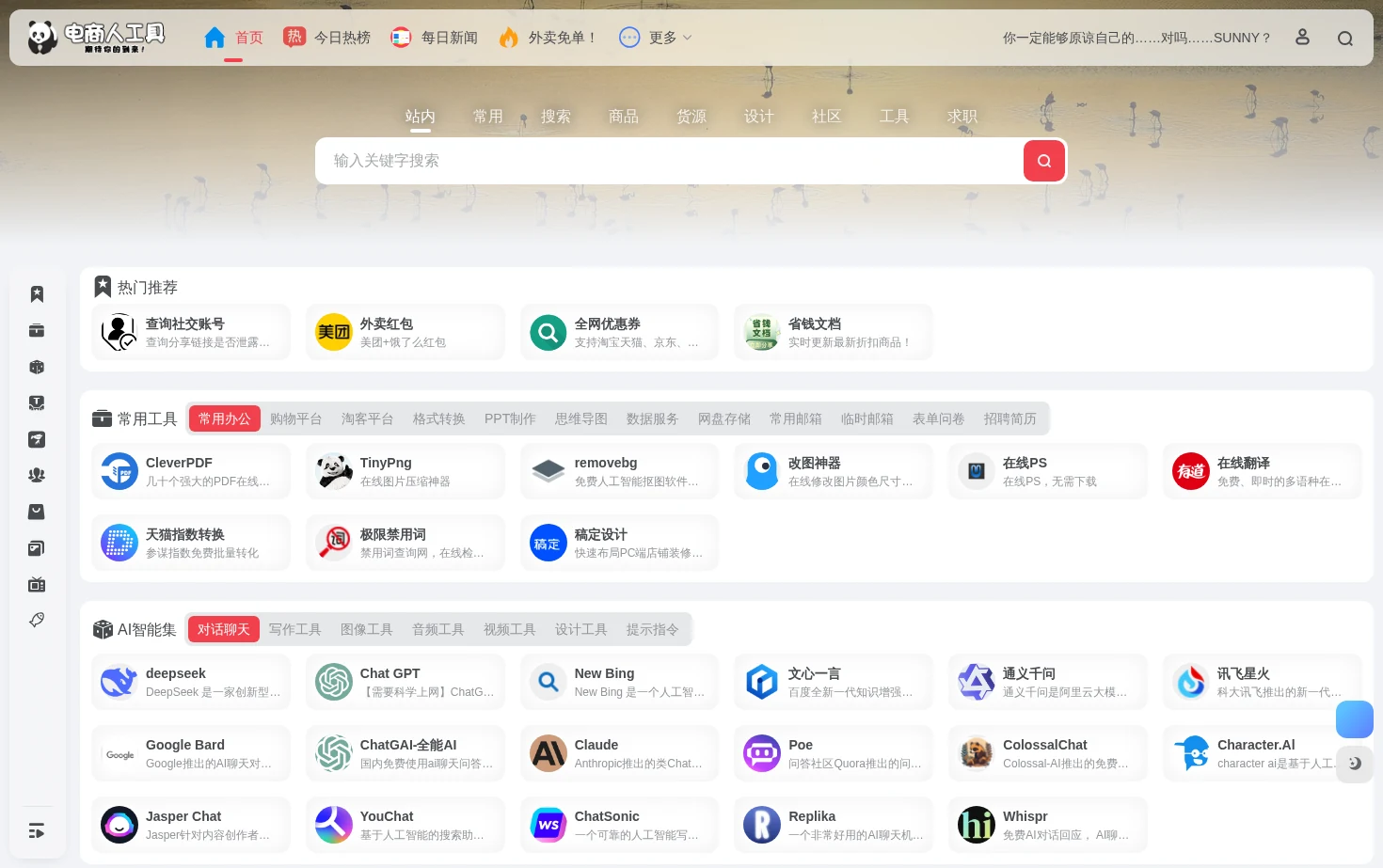Select the 站内 search tab
This screenshot has height=868, width=1383.
421,116
